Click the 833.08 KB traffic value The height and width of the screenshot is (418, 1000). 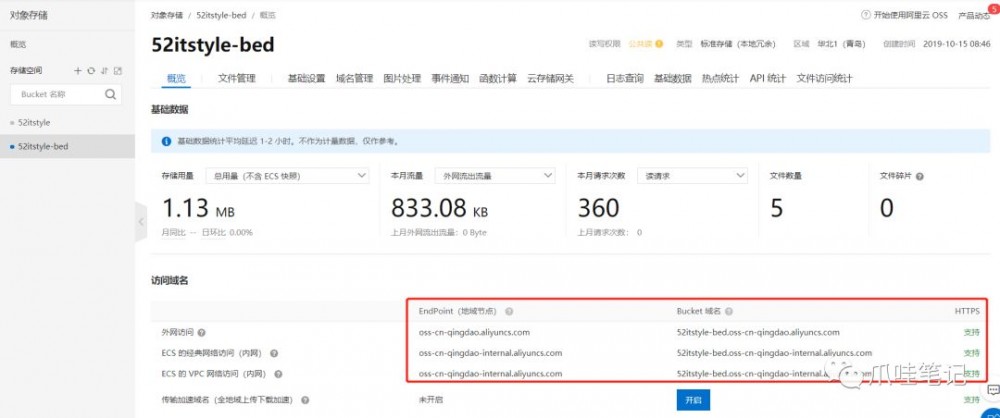[439, 208]
